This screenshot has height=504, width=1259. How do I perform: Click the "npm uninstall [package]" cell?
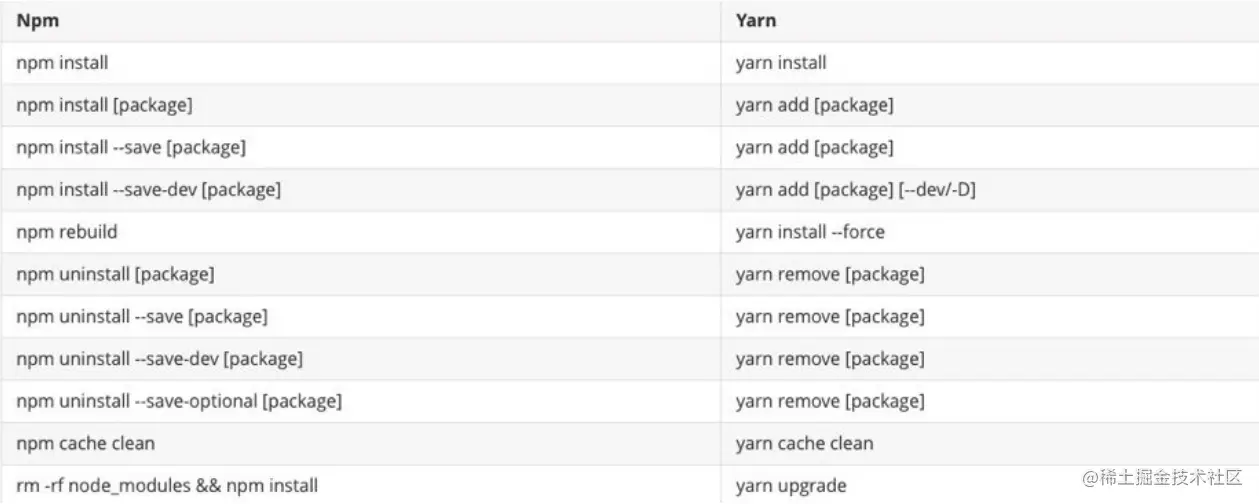115,274
